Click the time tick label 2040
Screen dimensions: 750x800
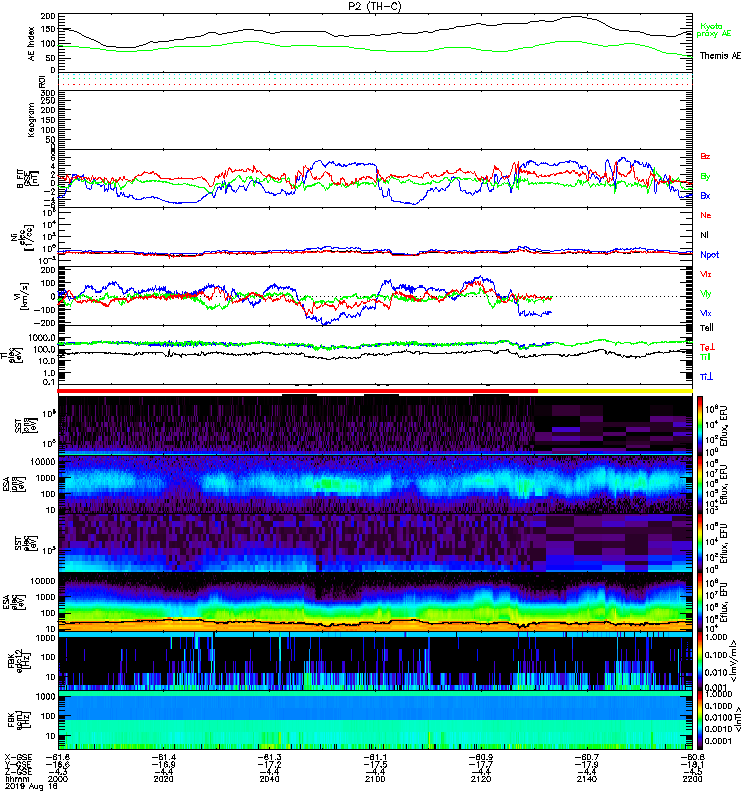269,779
